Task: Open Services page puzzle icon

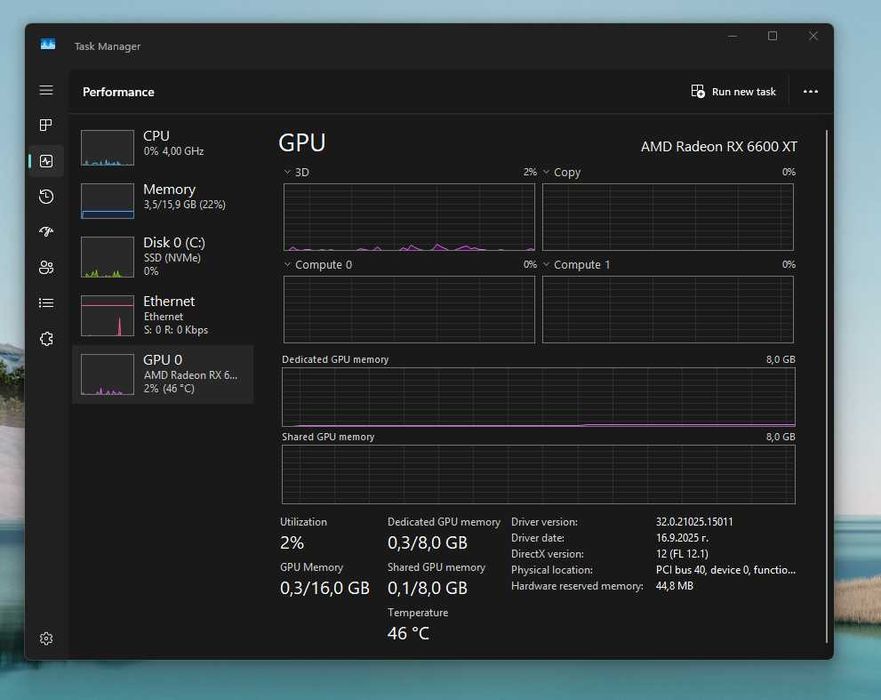Action: [x=46, y=339]
